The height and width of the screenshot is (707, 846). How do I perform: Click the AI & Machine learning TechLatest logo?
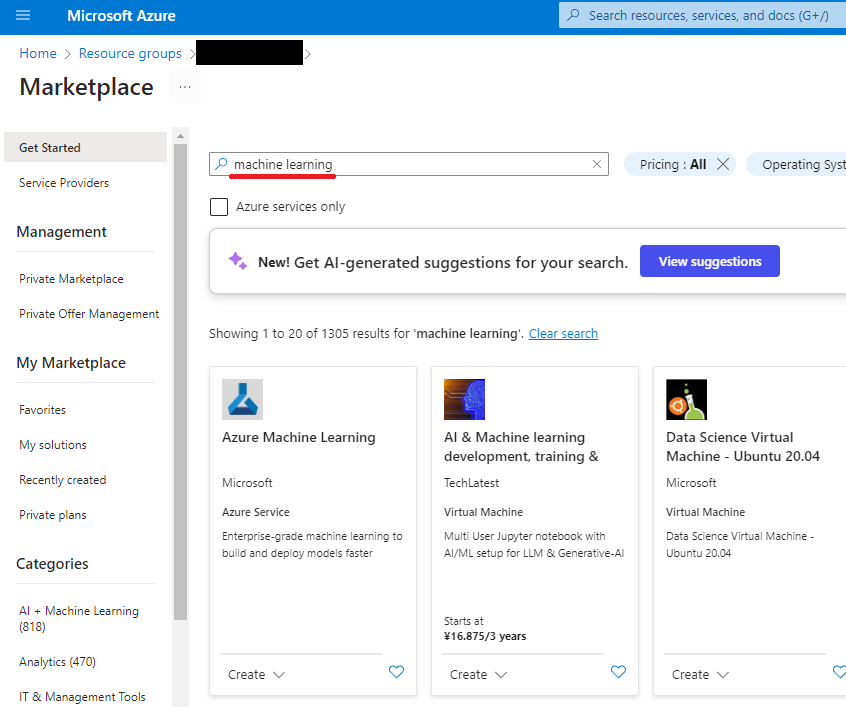click(x=465, y=399)
